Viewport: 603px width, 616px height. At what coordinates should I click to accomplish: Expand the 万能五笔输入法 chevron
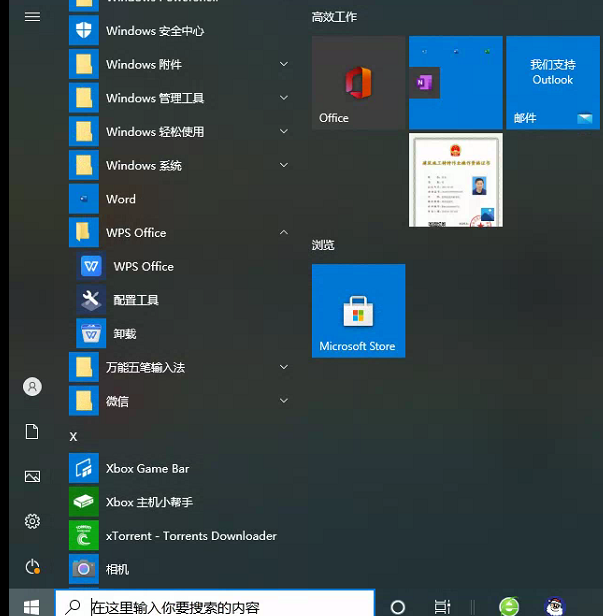(x=284, y=367)
